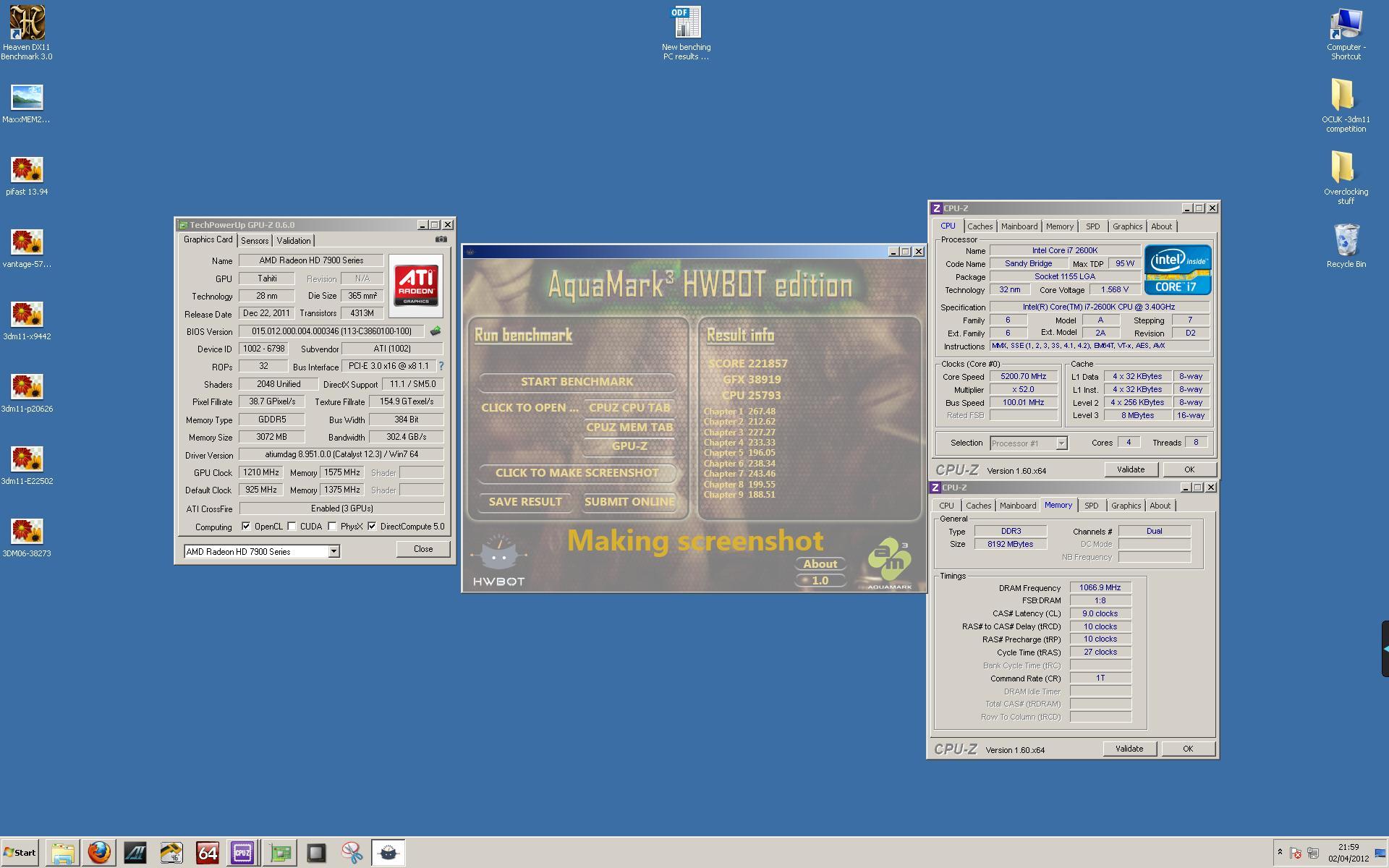This screenshot has height=868, width=1389.
Task: Open OCUK -3dm11 competition folder
Action: [x=1346, y=106]
